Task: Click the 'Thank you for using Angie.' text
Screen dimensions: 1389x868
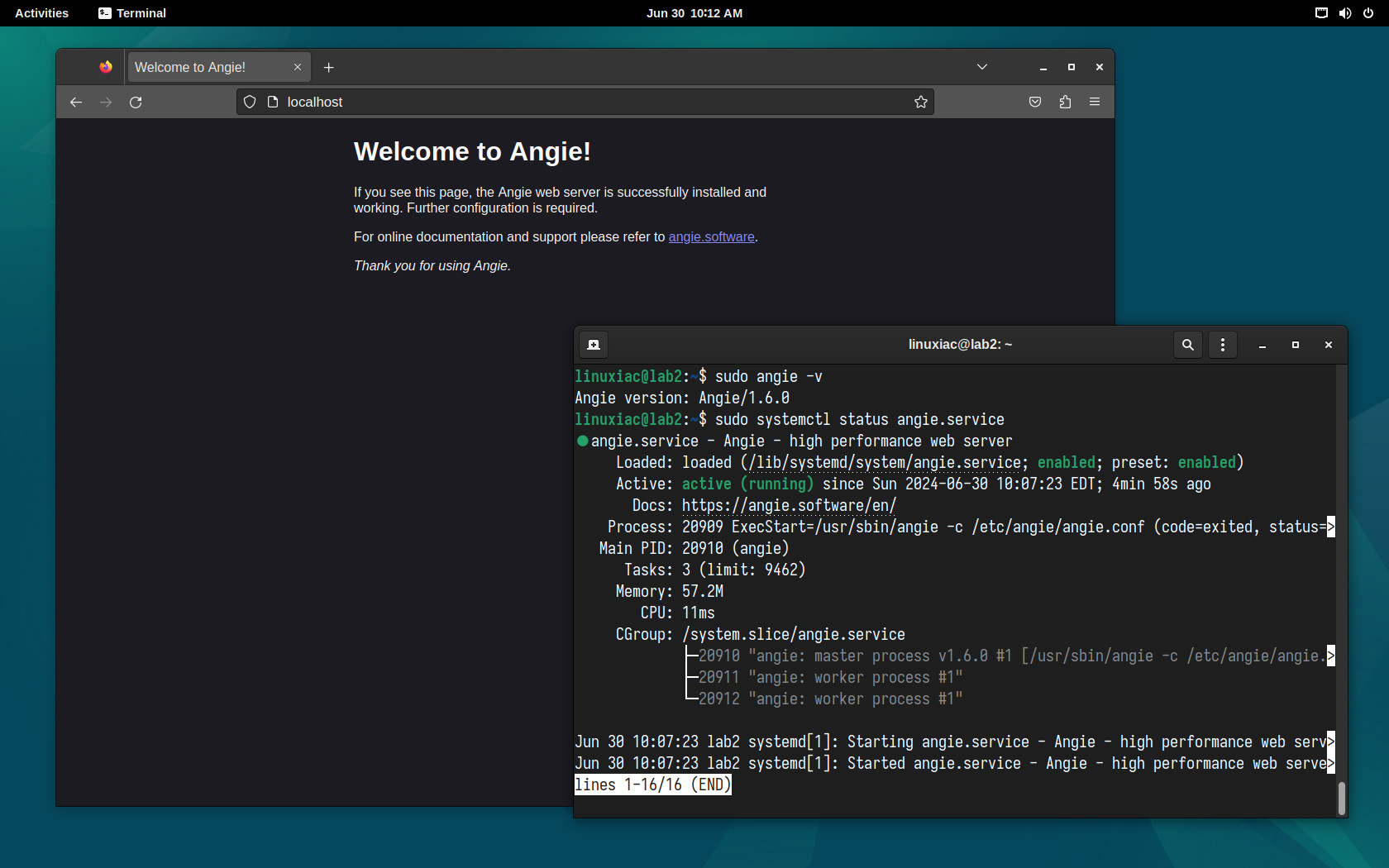Action: (x=432, y=266)
